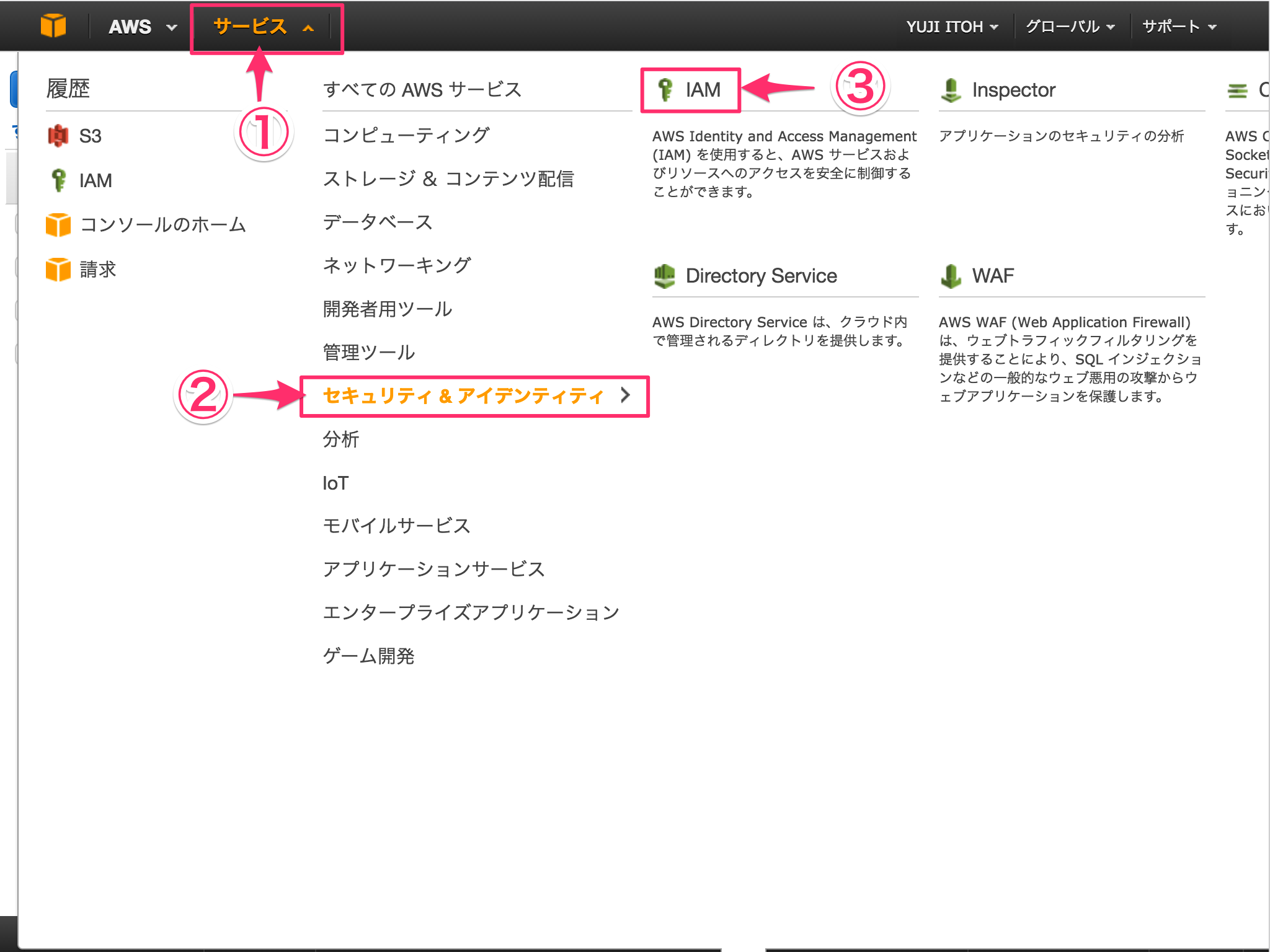Viewport: 1270px width, 952px height.
Task: Select データベース category
Action: click(378, 222)
